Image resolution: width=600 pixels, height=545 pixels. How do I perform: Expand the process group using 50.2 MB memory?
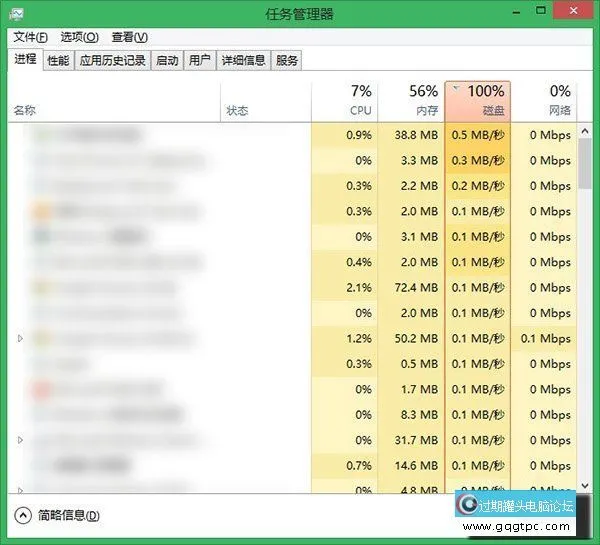point(20,338)
